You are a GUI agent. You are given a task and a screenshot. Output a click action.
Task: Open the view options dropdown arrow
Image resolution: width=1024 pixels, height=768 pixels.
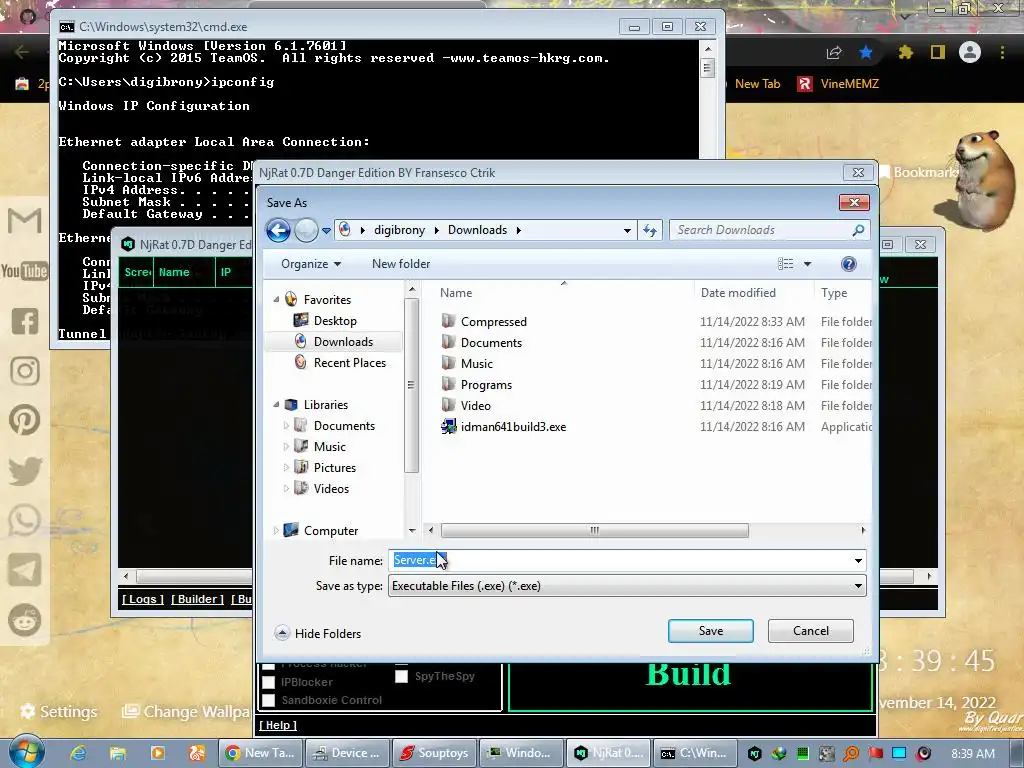coord(807,264)
